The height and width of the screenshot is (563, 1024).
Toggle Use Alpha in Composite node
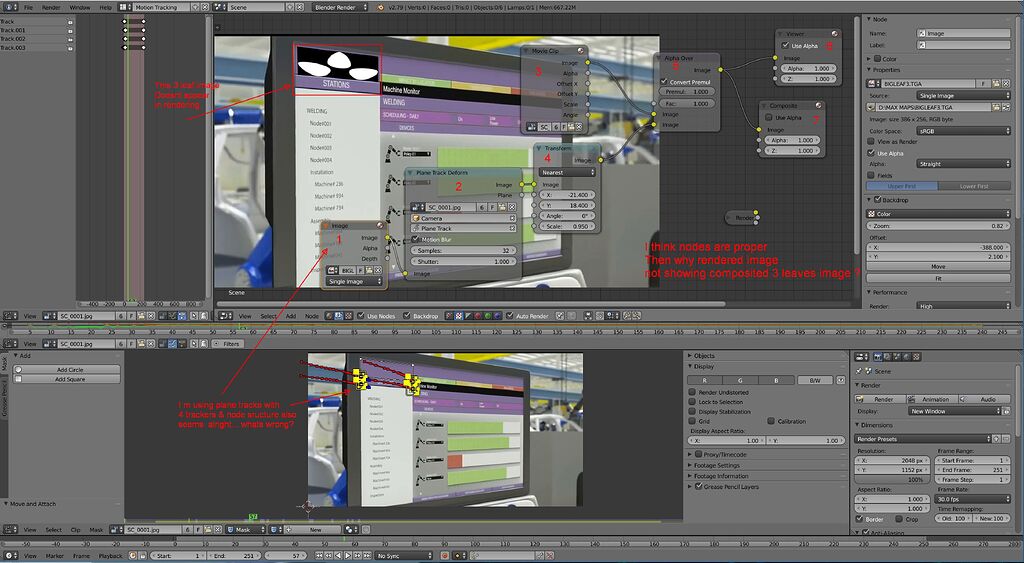[x=768, y=118]
